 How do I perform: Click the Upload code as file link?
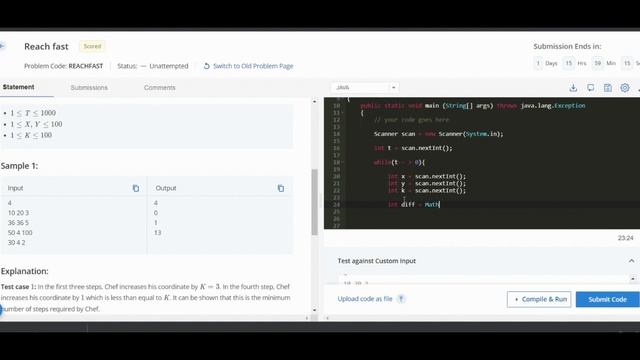[x=365, y=299]
